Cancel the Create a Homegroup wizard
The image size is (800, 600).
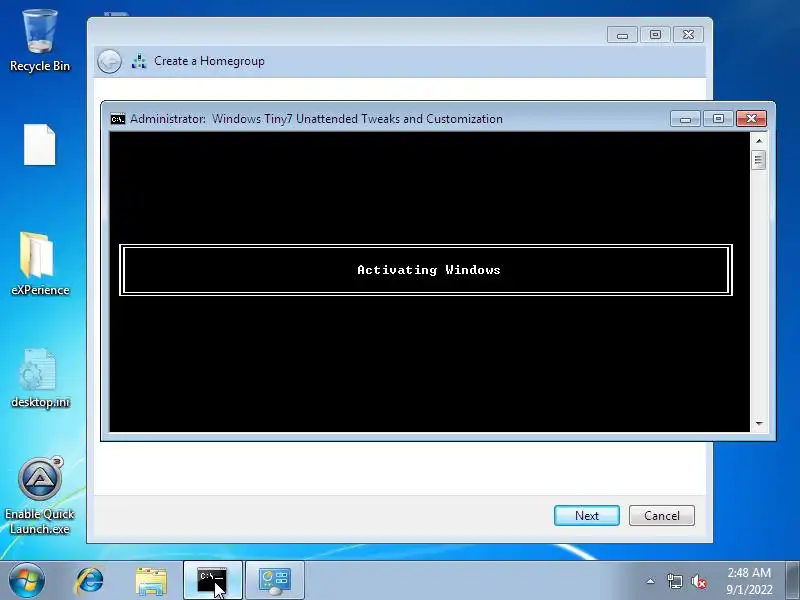(662, 515)
